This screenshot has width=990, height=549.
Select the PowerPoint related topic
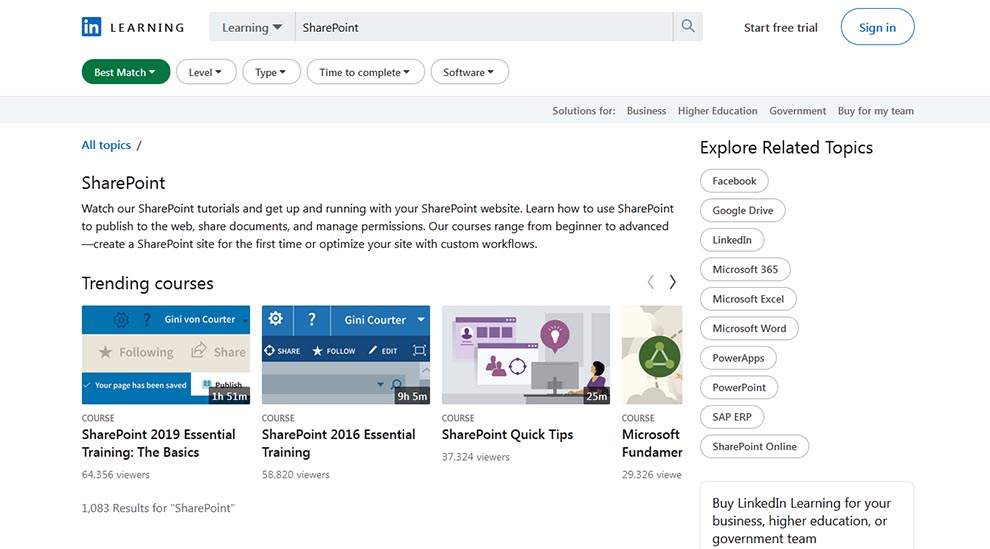(739, 387)
